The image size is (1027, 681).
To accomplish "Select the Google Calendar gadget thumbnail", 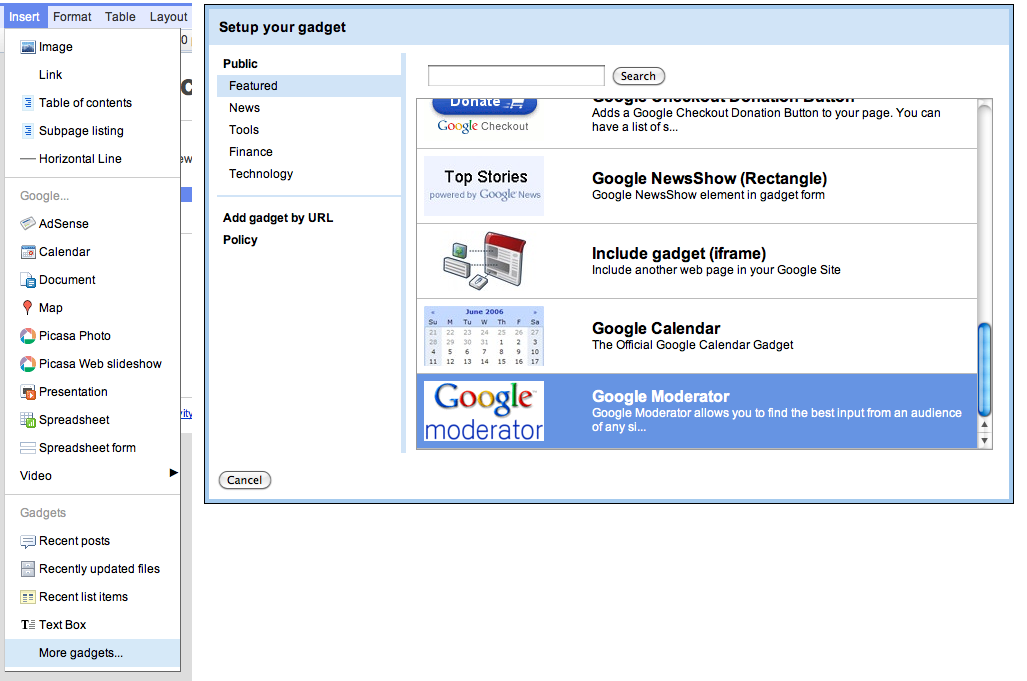I will tap(483, 336).
